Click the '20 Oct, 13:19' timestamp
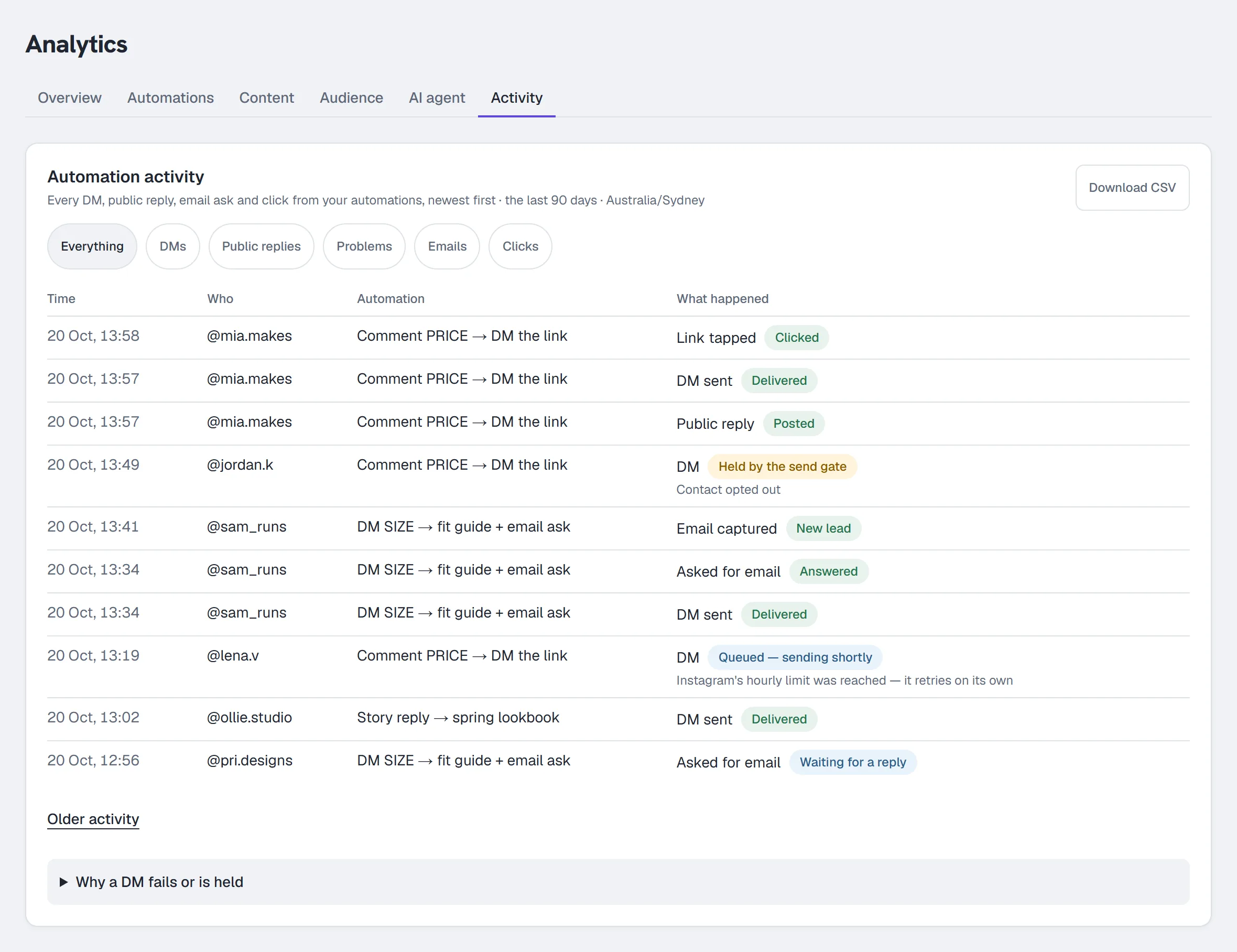This screenshot has width=1237, height=952. point(93,656)
